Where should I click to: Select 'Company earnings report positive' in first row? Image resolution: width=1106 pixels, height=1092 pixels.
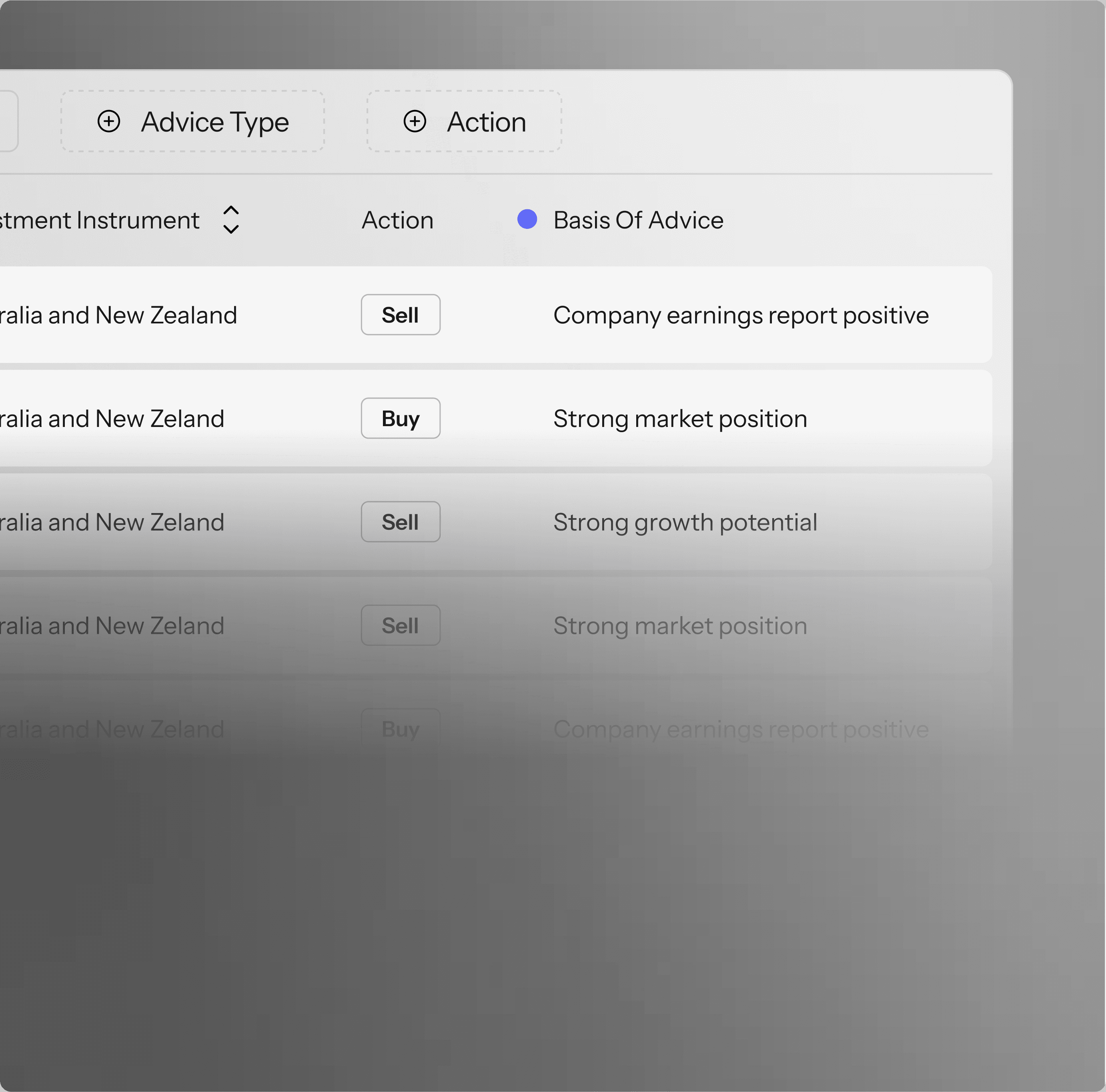click(x=740, y=315)
